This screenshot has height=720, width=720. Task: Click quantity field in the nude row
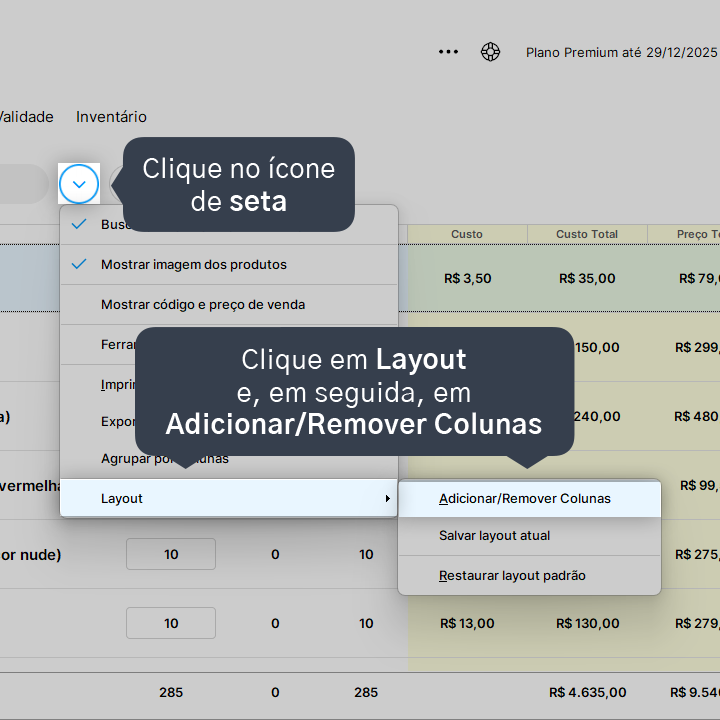(x=171, y=554)
